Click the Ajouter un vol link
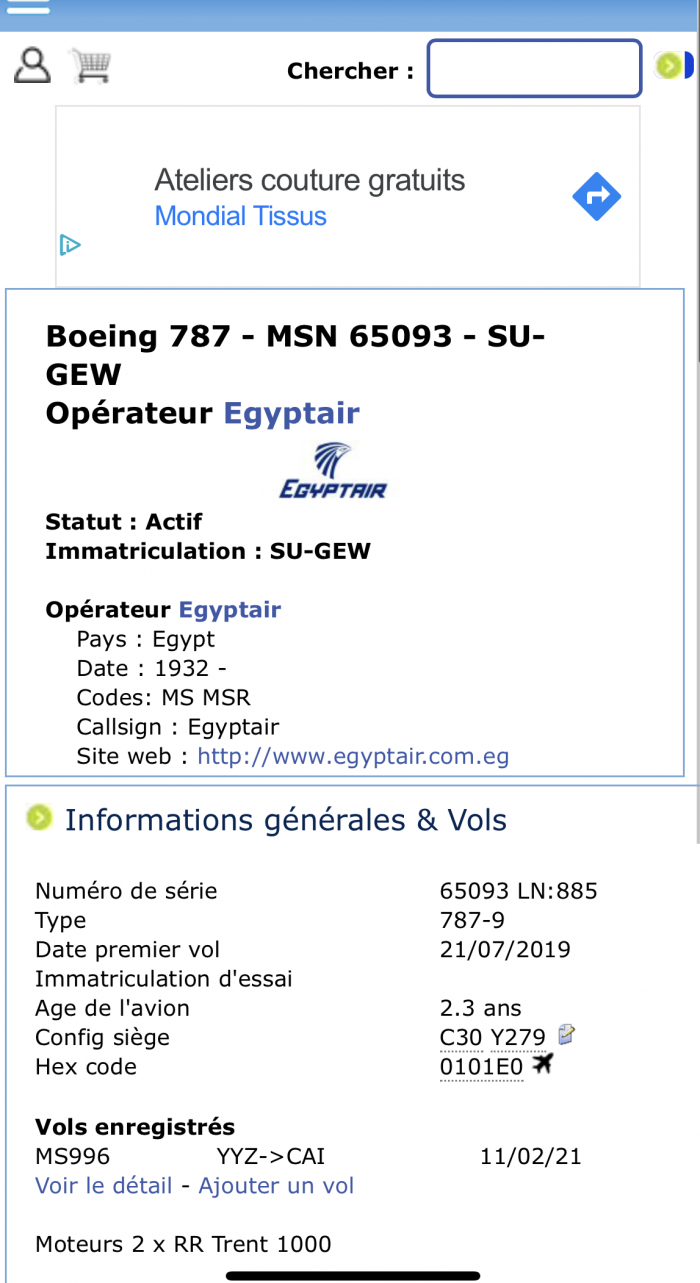The image size is (700, 1283). pyautogui.click(x=276, y=1186)
